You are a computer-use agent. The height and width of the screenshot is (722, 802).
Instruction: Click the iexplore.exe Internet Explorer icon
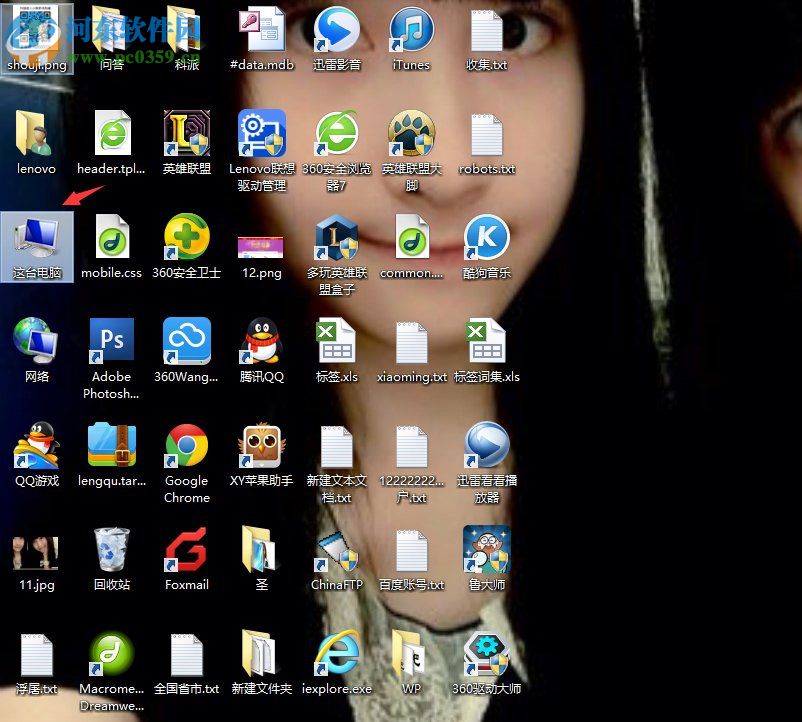click(x=337, y=654)
